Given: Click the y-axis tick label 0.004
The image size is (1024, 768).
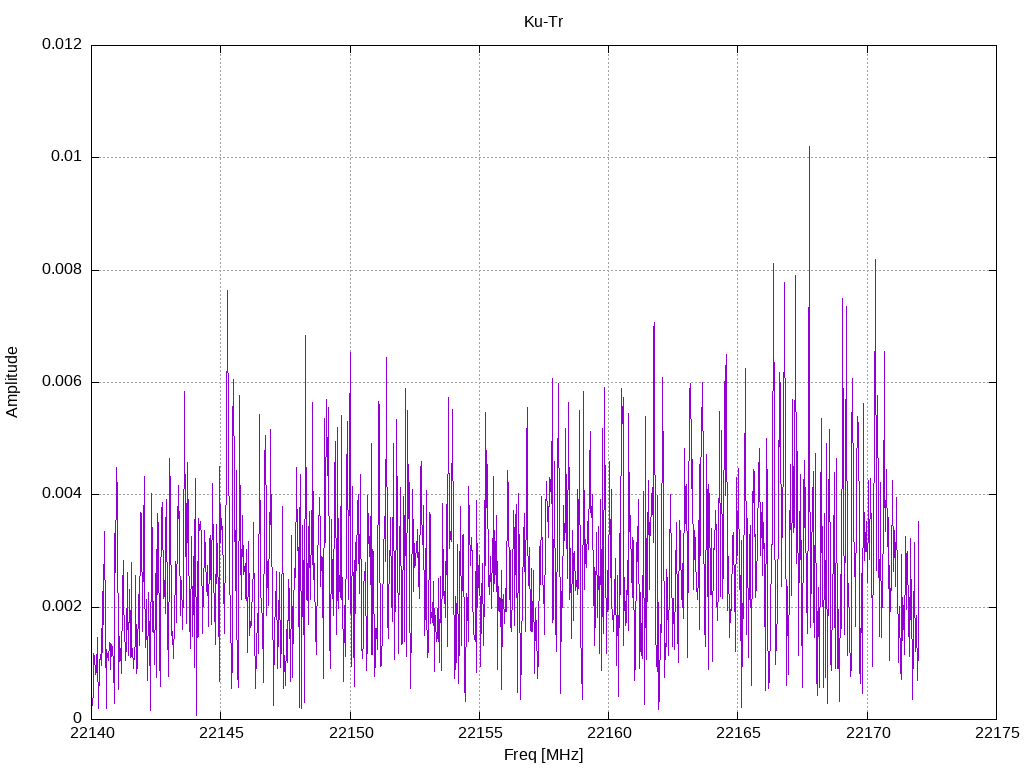Looking at the screenshot, I should [x=62, y=493].
